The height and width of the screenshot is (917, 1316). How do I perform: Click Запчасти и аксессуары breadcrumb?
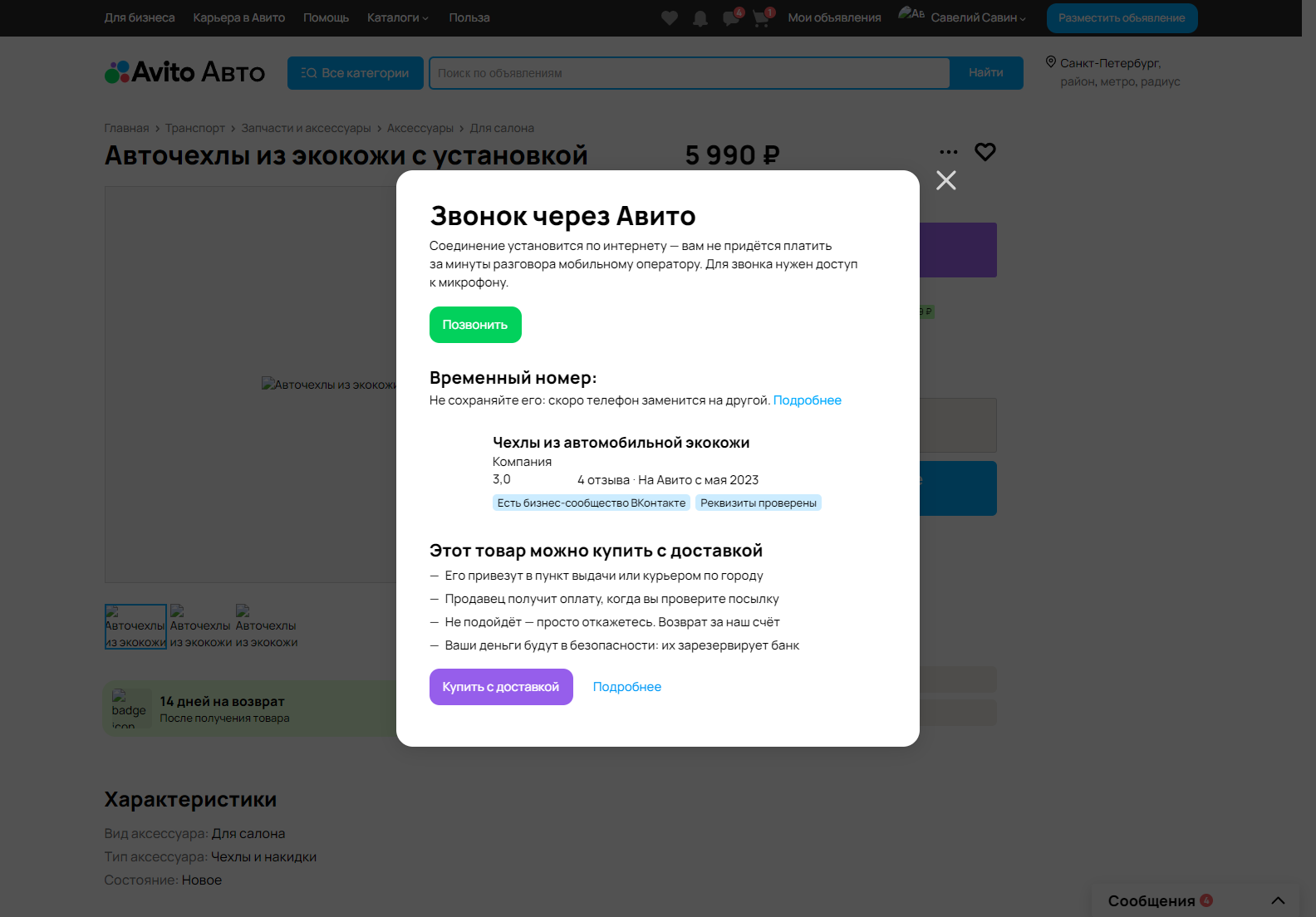click(x=306, y=128)
